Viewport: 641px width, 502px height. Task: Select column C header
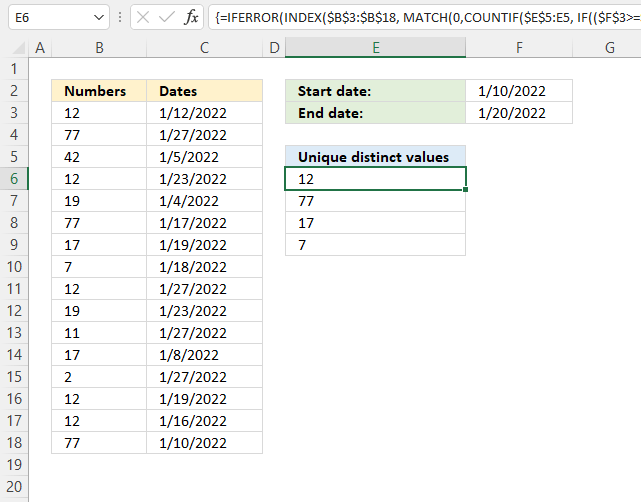pos(204,48)
